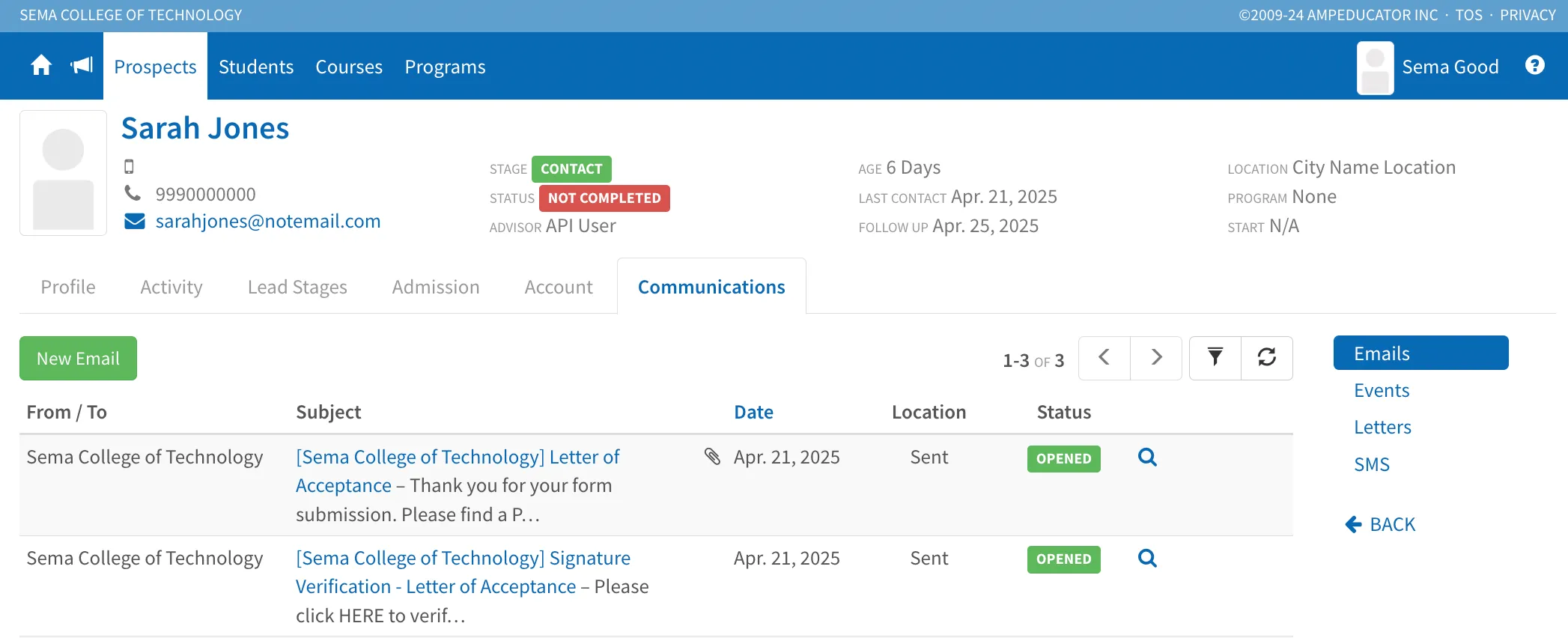Show Letters communications
The height and width of the screenshot is (638, 1568).
pos(1382,427)
